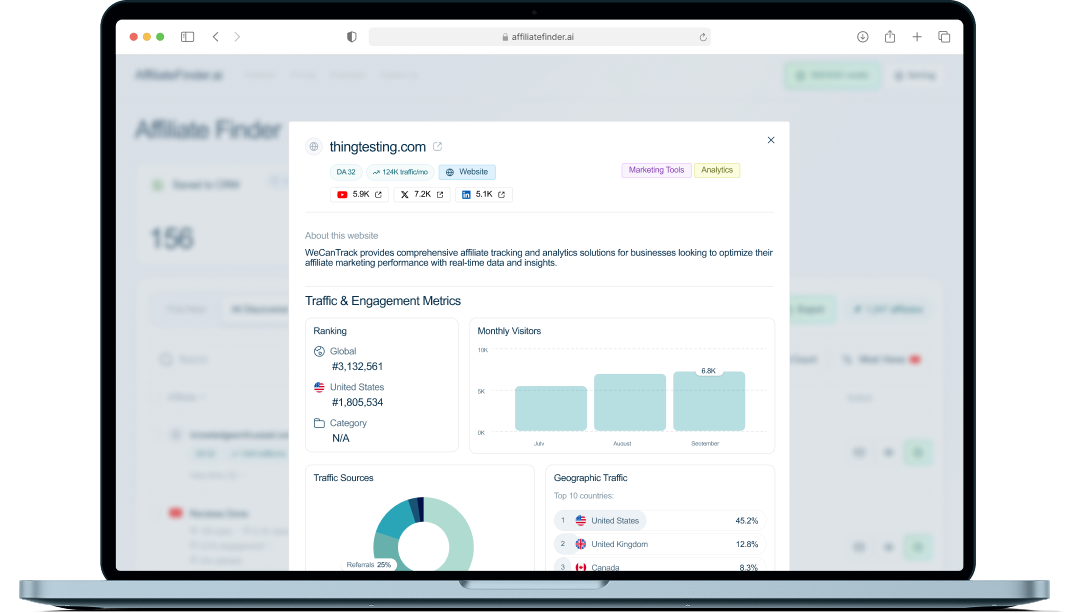Click the September bar in Monthly Visitors

pyautogui.click(x=709, y=402)
